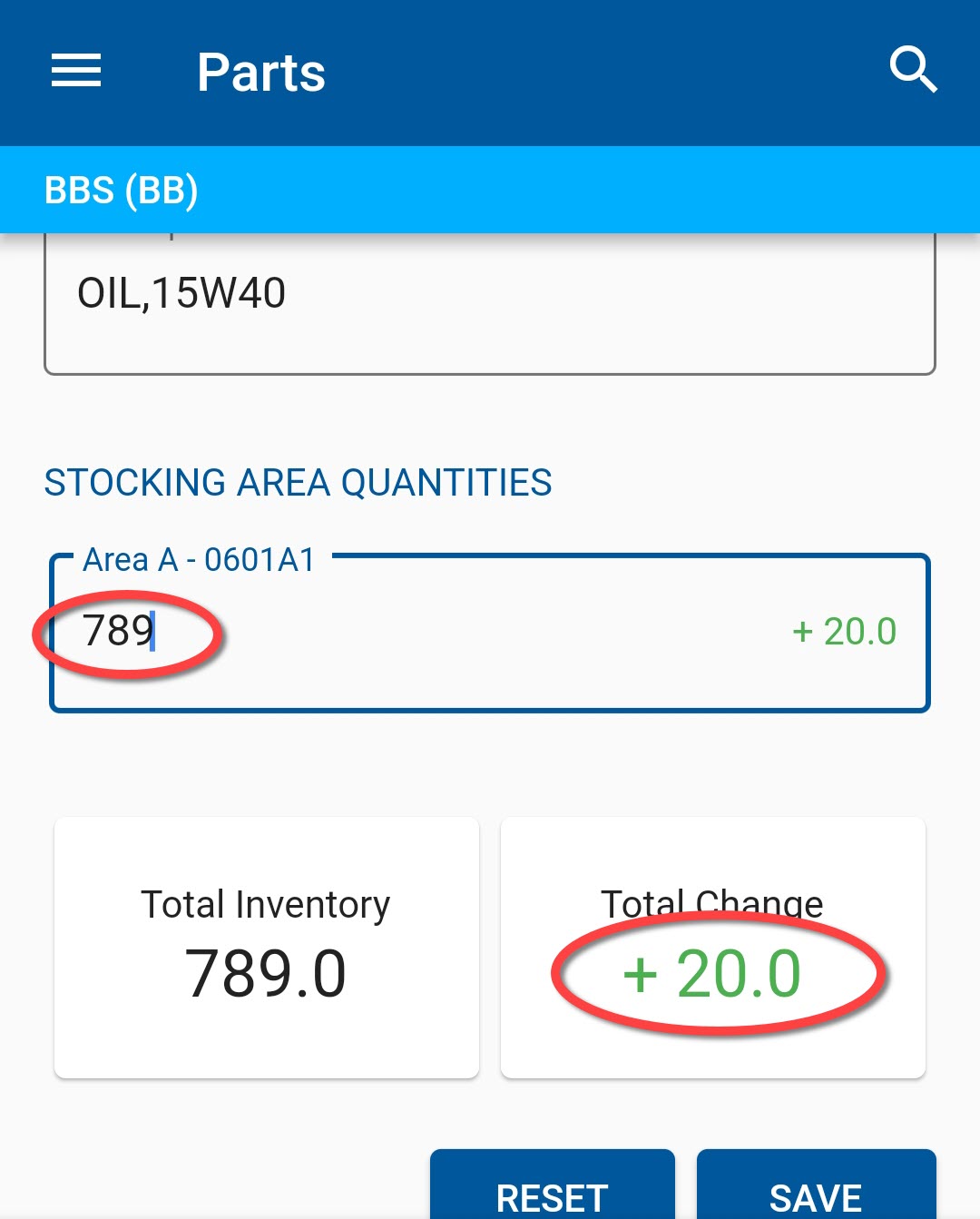Click blank area of Total Change card
980x1219 pixels.
712,1053
